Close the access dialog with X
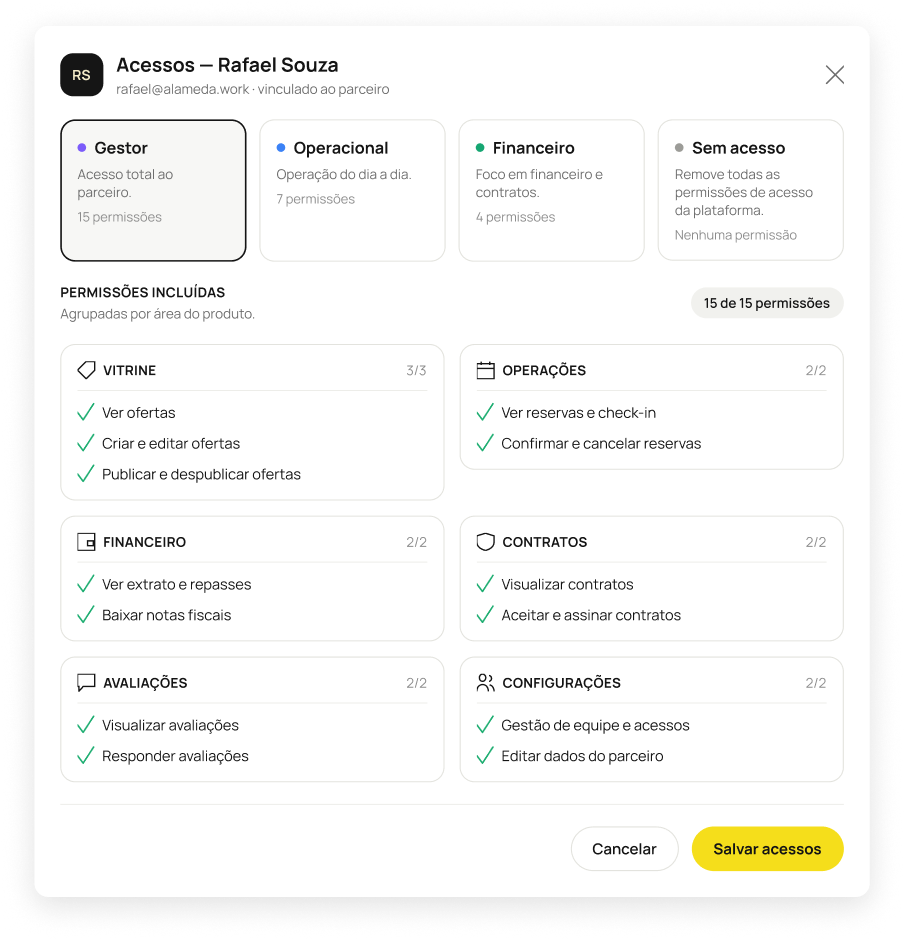Screen dimensions: 905x940 (x=834, y=75)
